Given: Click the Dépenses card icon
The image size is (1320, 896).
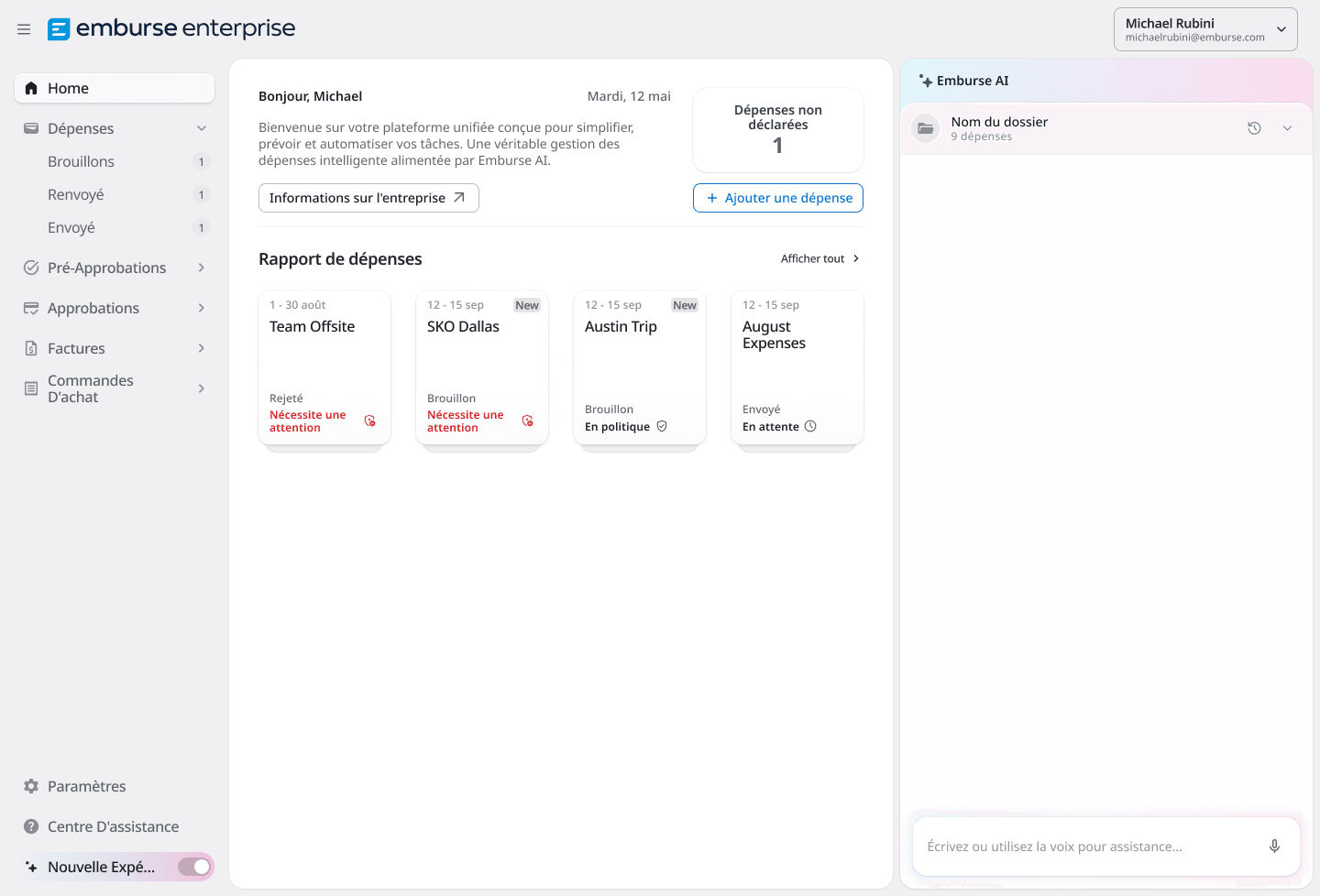Looking at the screenshot, I should 31,128.
